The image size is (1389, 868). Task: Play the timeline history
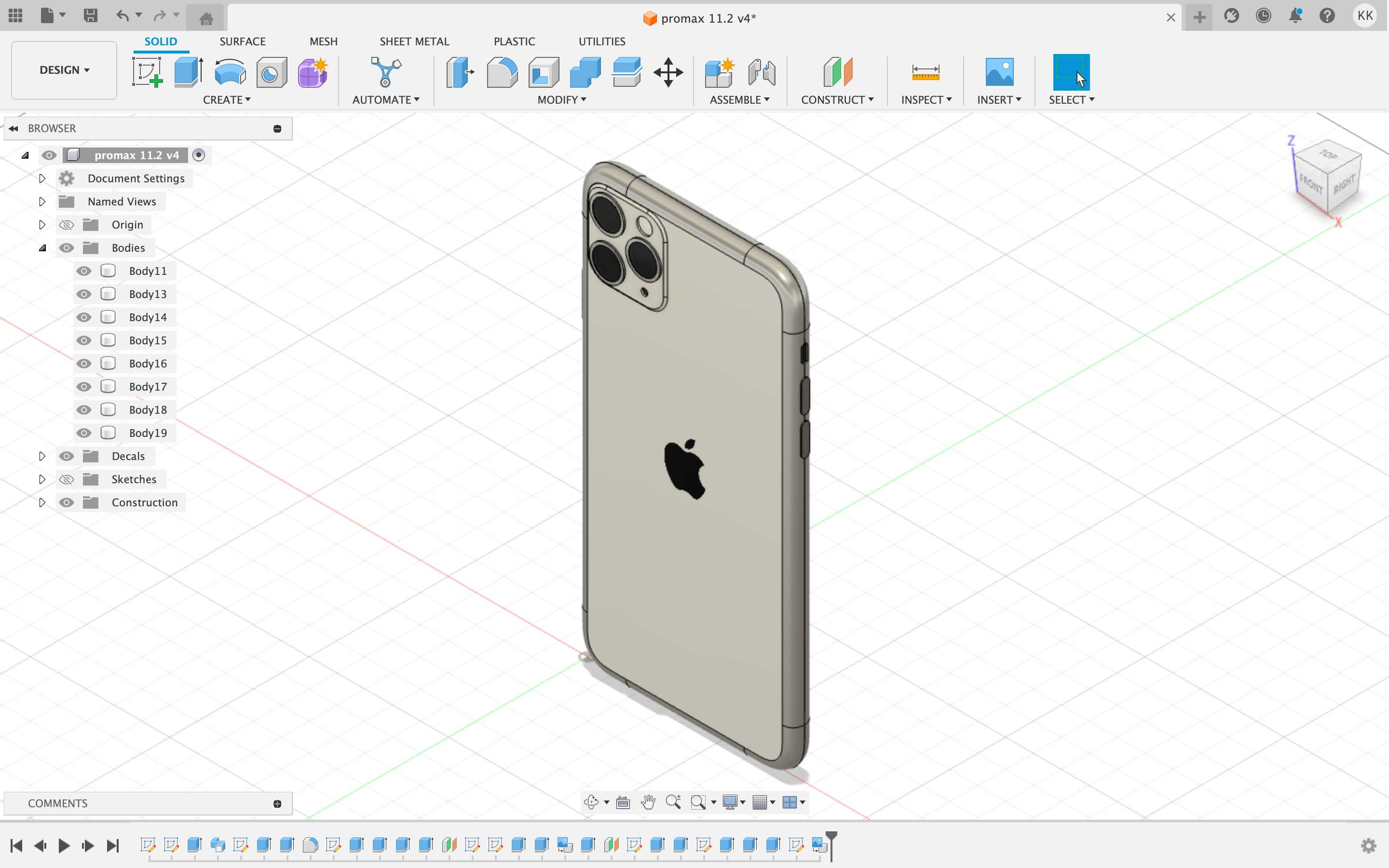point(64,845)
